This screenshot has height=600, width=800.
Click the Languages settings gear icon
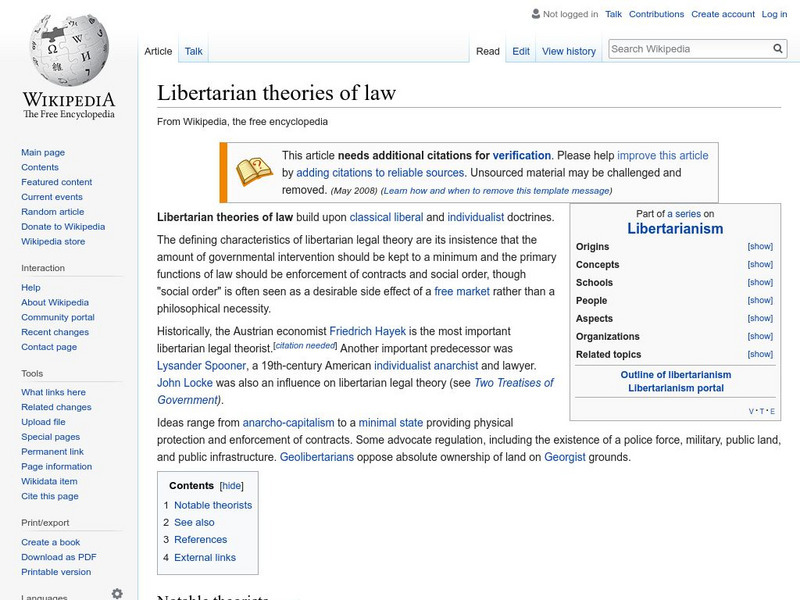tap(117, 593)
